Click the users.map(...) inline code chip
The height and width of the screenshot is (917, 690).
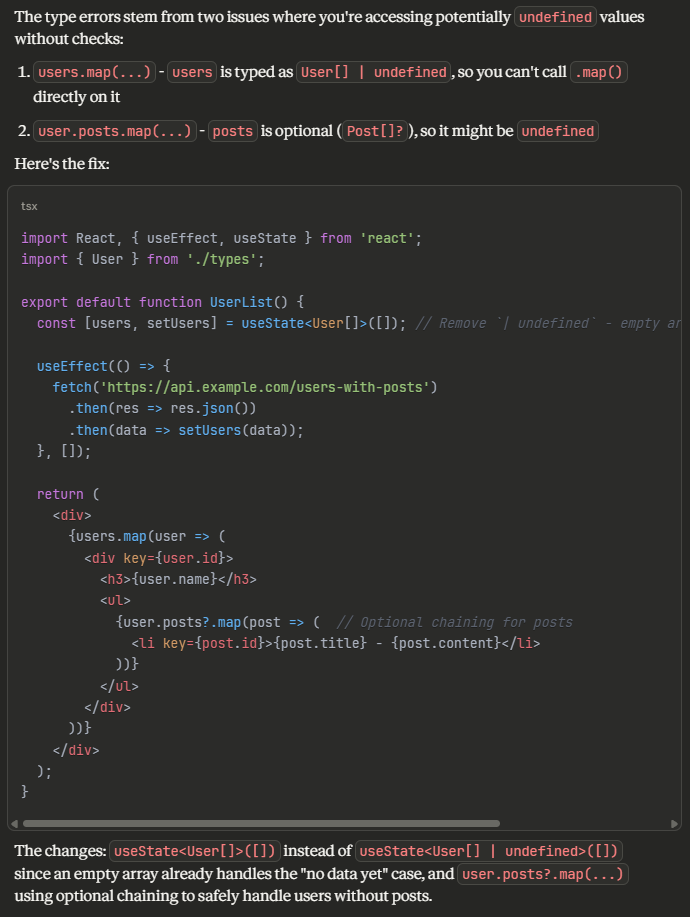point(94,72)
